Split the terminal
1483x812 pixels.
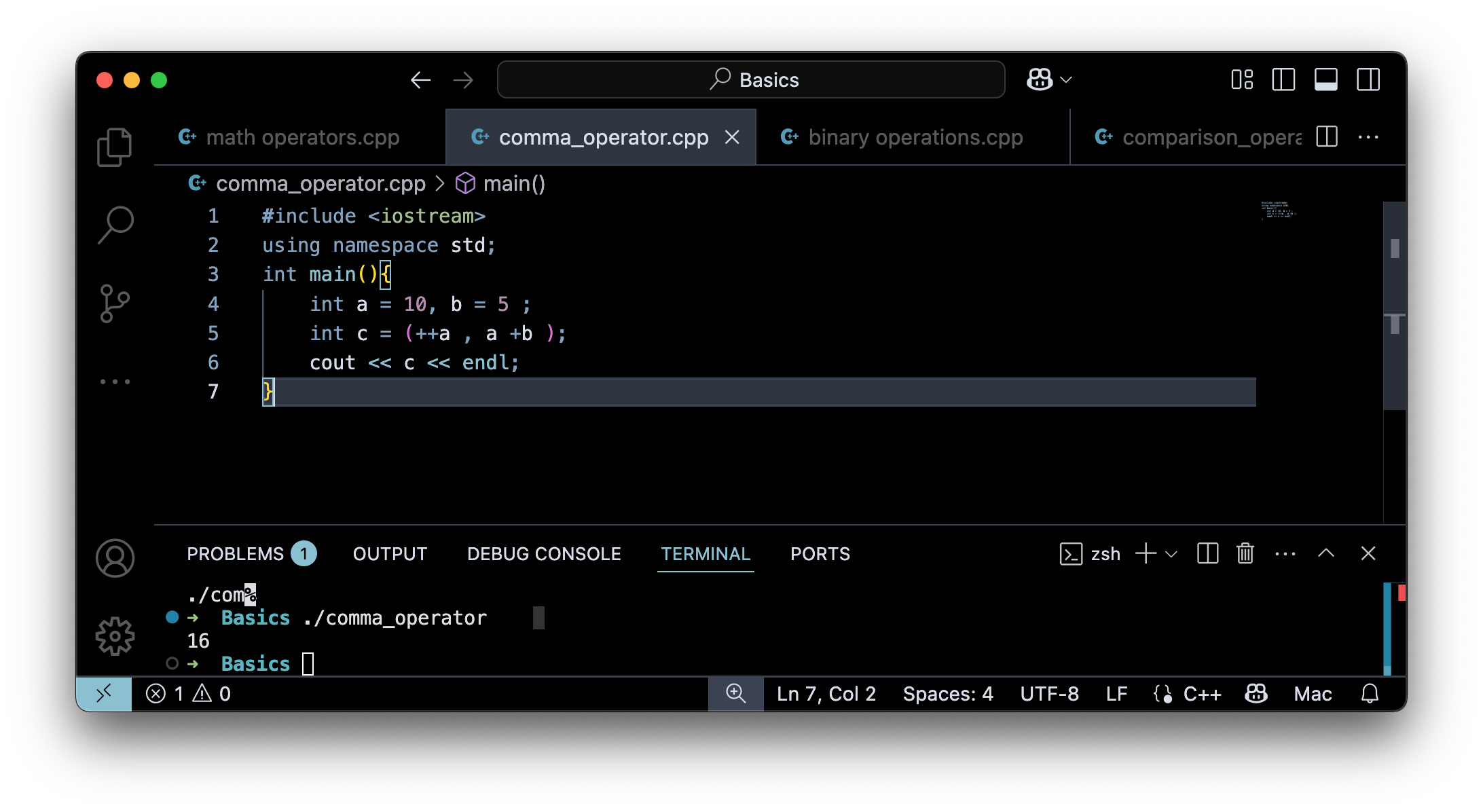click(1207, 553)
